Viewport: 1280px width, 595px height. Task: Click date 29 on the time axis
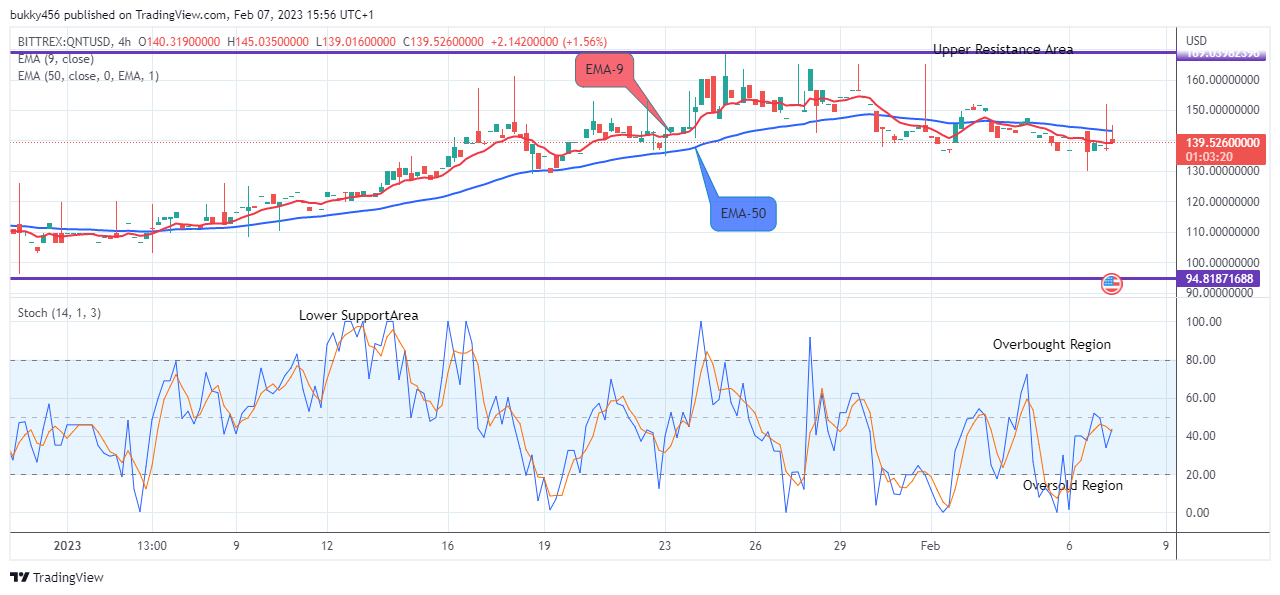[x=839, y=546]
